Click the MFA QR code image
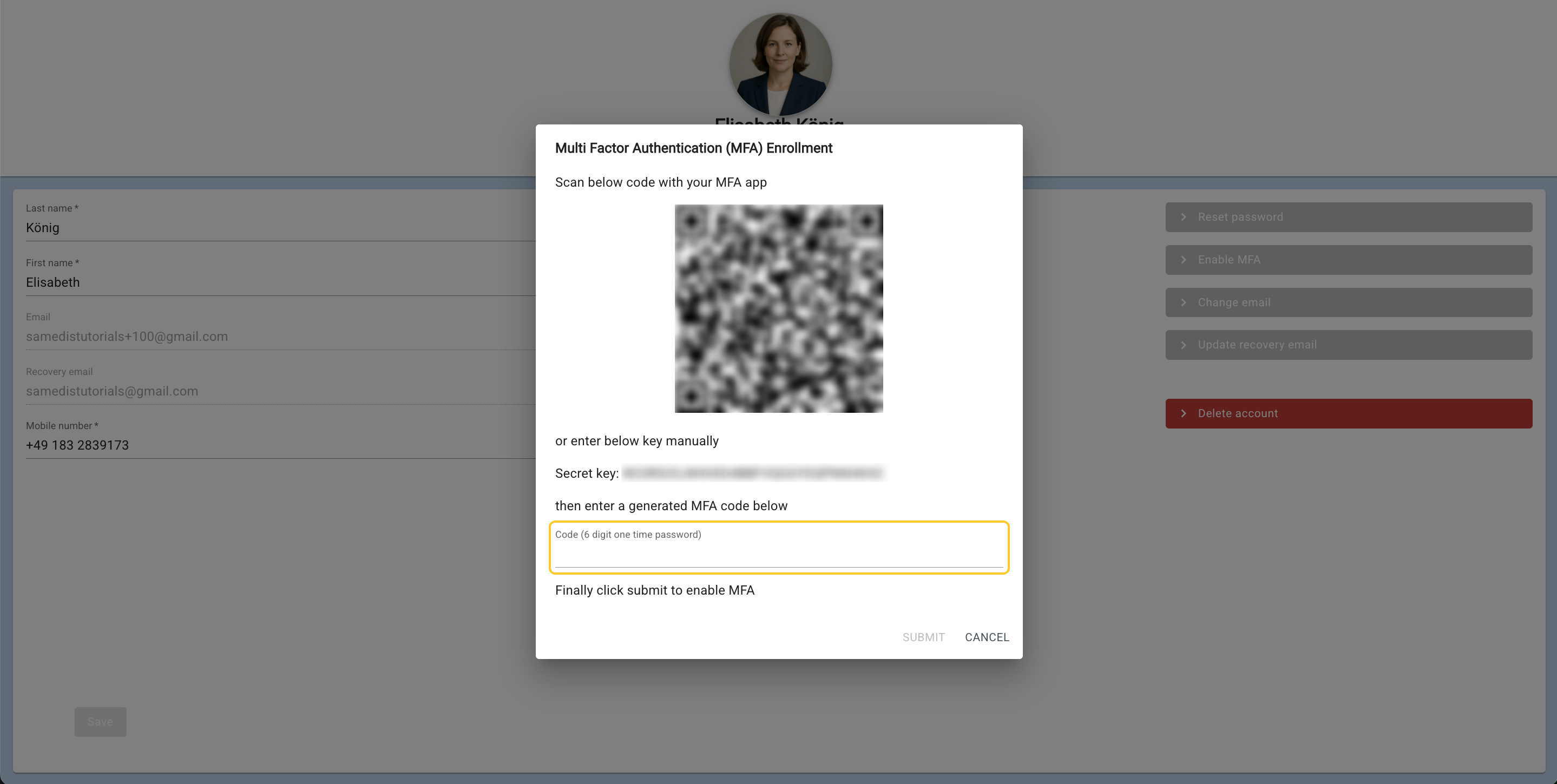 (778, 309)
